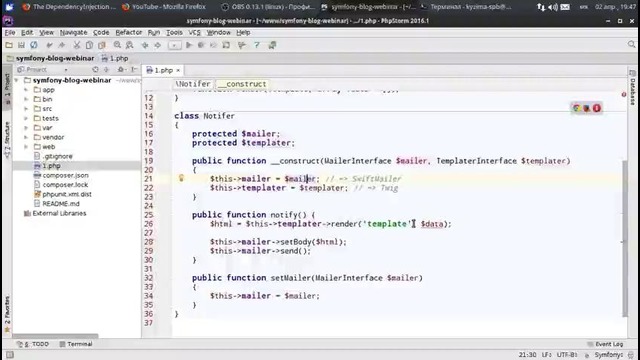Expand the var folder
Image resolution: width=640 pixels, height=360 pixels.
coord(26,128)
